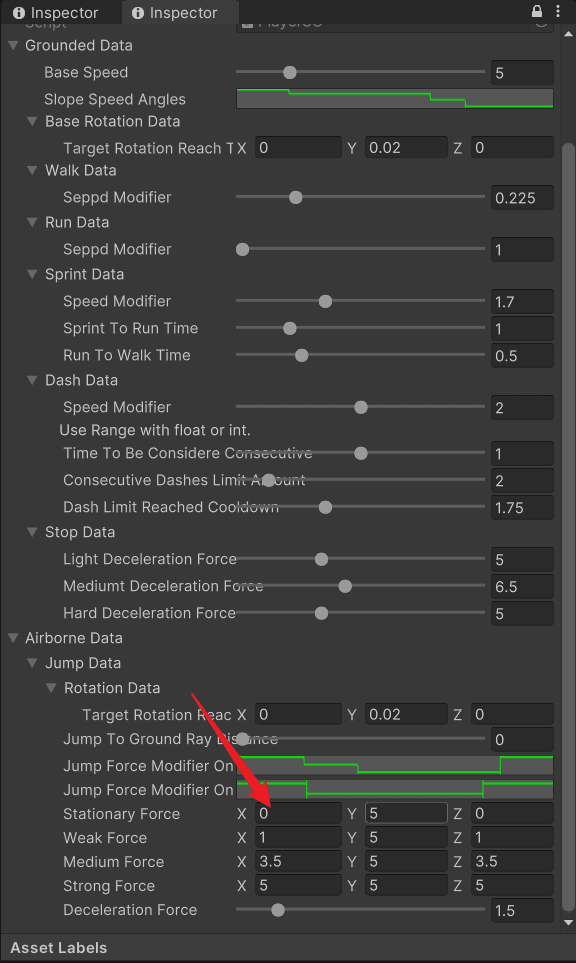Click the Deceleration Force slider handle

[278, 910]
